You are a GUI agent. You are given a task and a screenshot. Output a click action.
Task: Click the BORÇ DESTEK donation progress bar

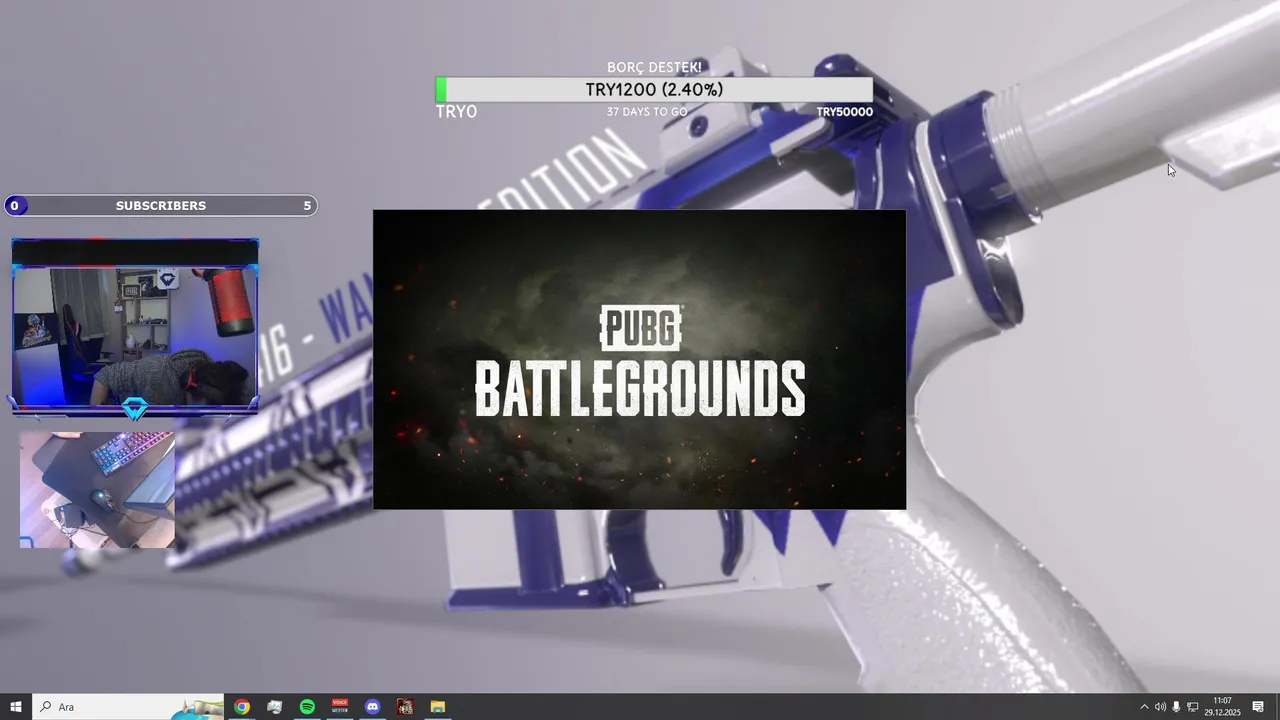pyautogui.click(x=654, y=90)
